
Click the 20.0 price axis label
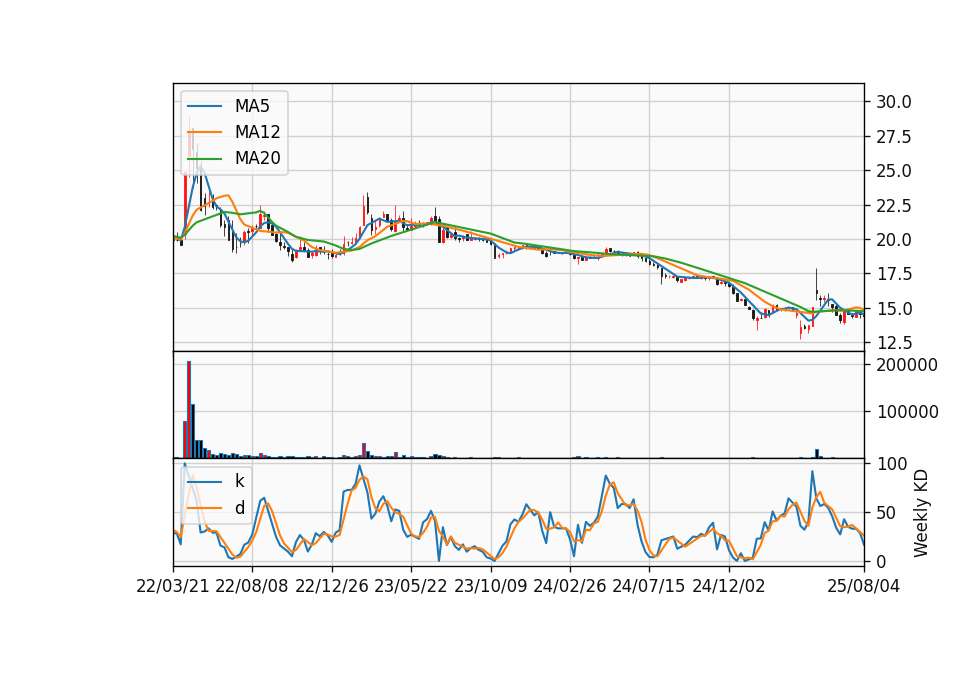(893, 240)
